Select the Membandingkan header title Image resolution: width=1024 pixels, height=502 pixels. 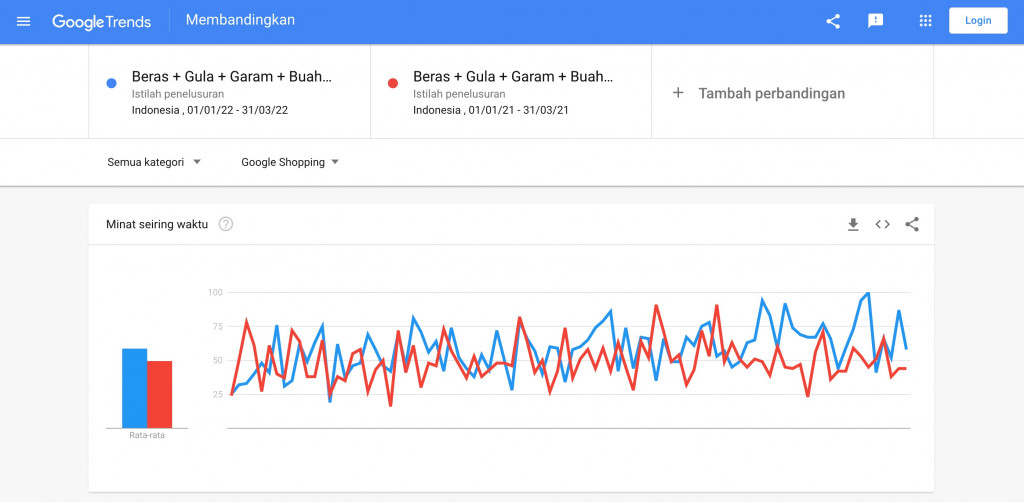click(x=240, y=20)
